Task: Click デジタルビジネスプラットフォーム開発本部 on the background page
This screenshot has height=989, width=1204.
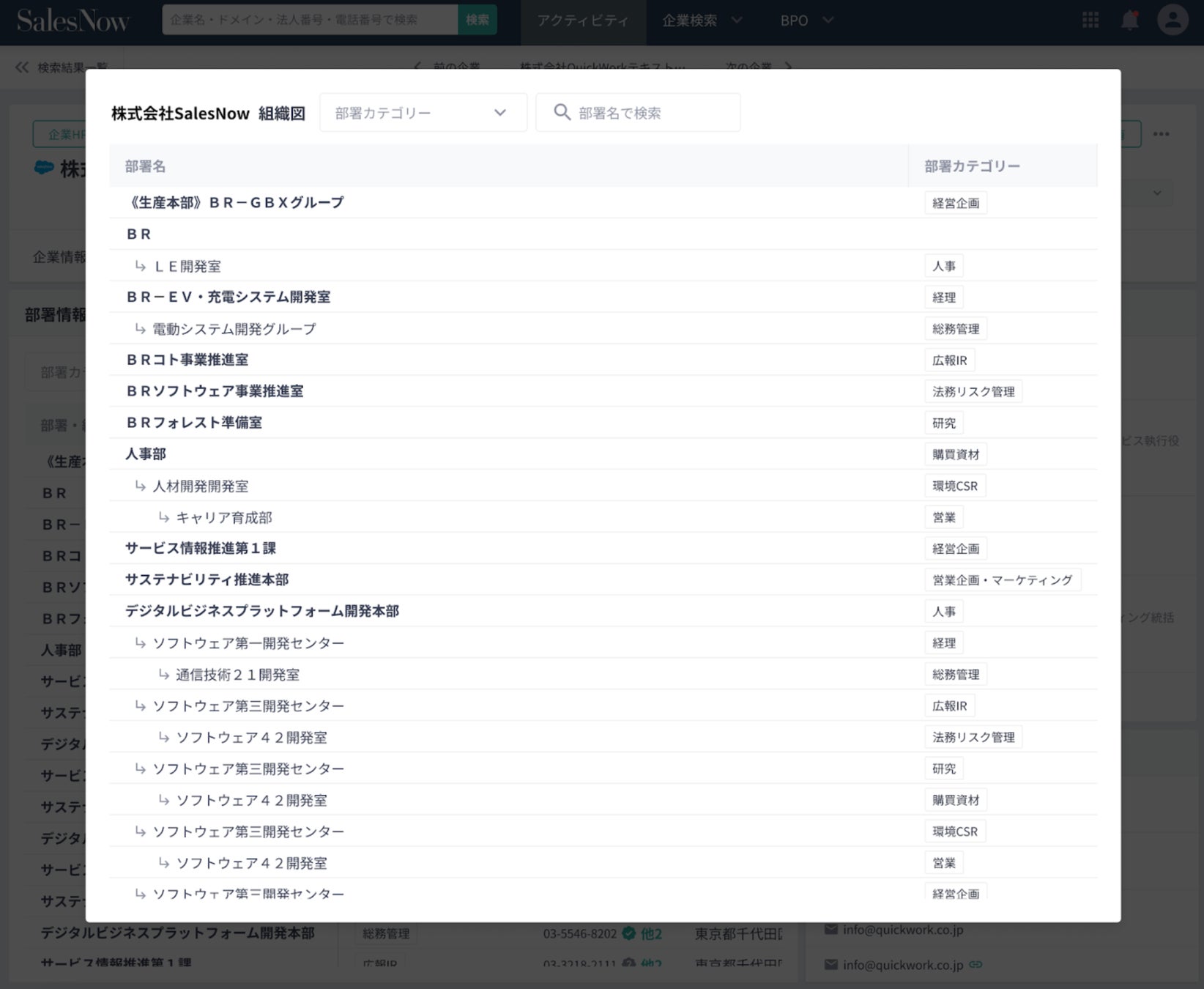Action: [178, 933]
